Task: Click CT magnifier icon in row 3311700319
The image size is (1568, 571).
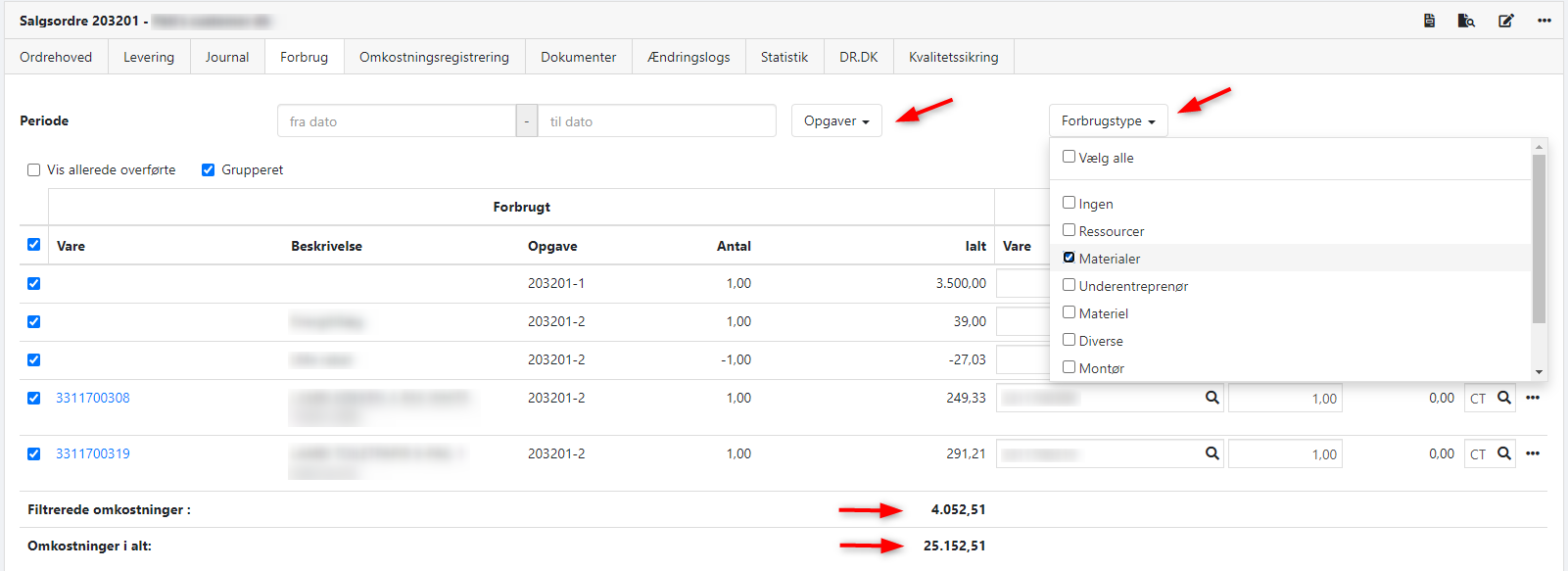Action: [1503, 453]
